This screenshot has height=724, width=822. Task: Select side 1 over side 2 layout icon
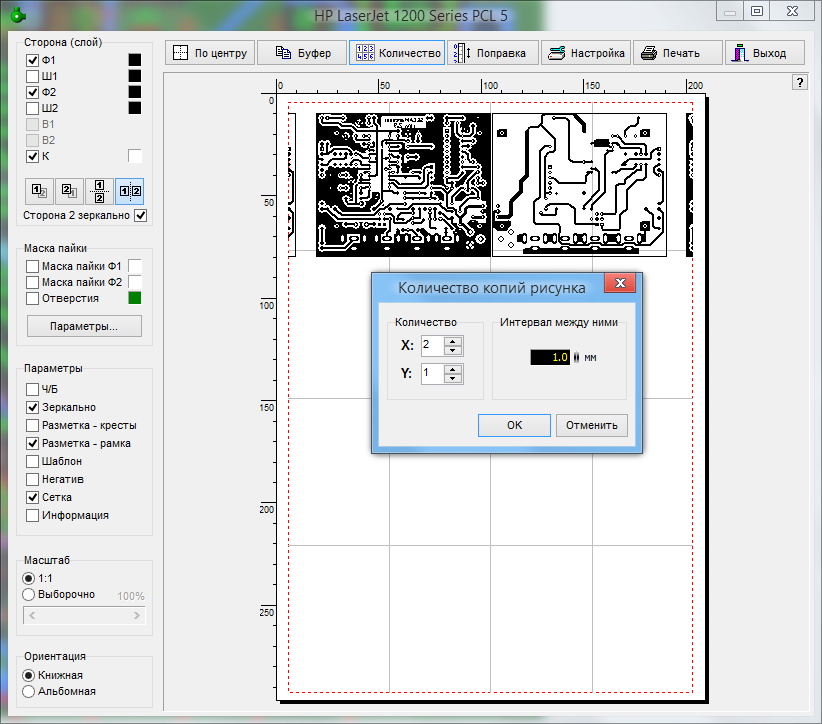39,191
